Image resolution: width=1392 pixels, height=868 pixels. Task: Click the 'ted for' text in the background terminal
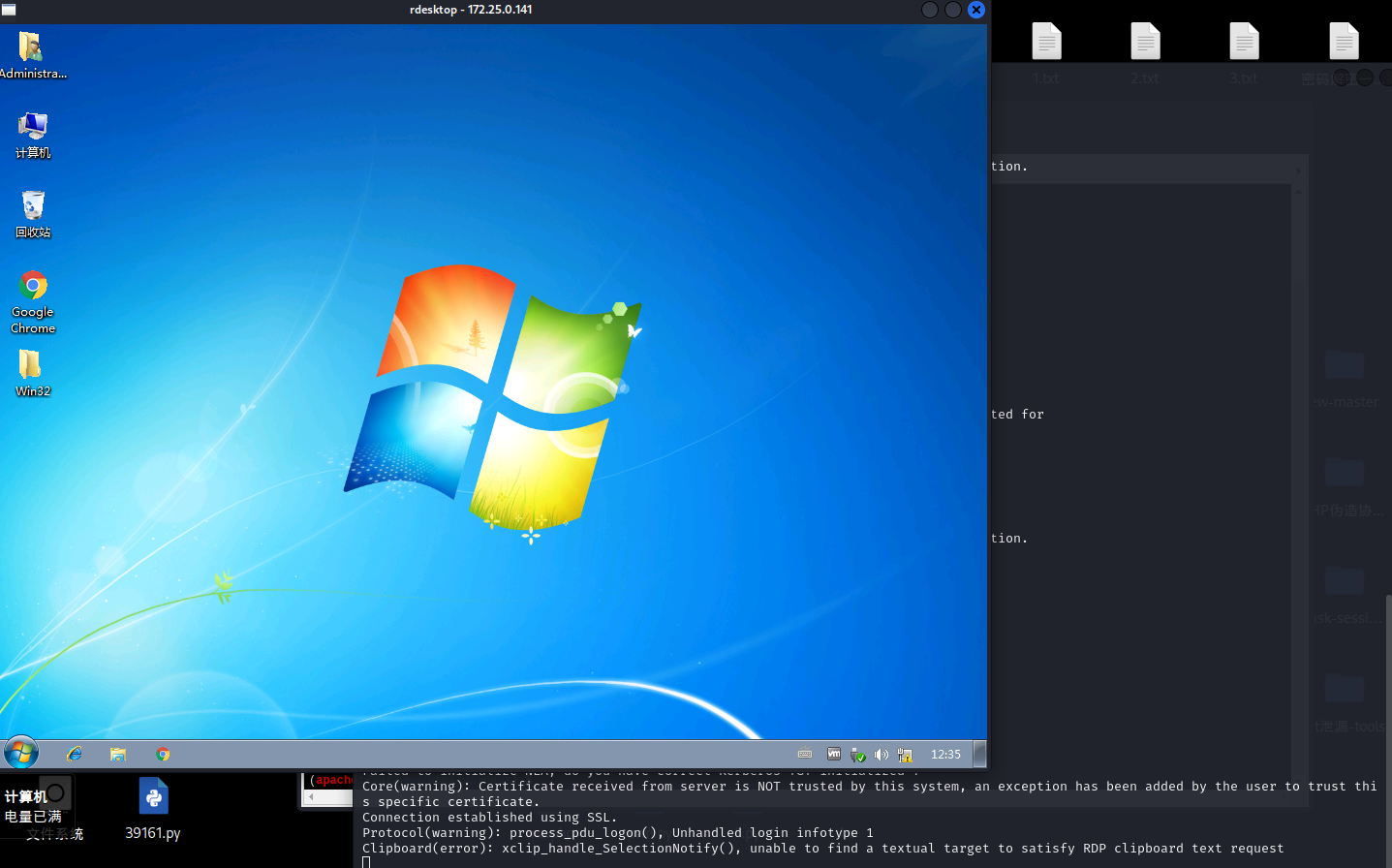tap(1017, 415)
